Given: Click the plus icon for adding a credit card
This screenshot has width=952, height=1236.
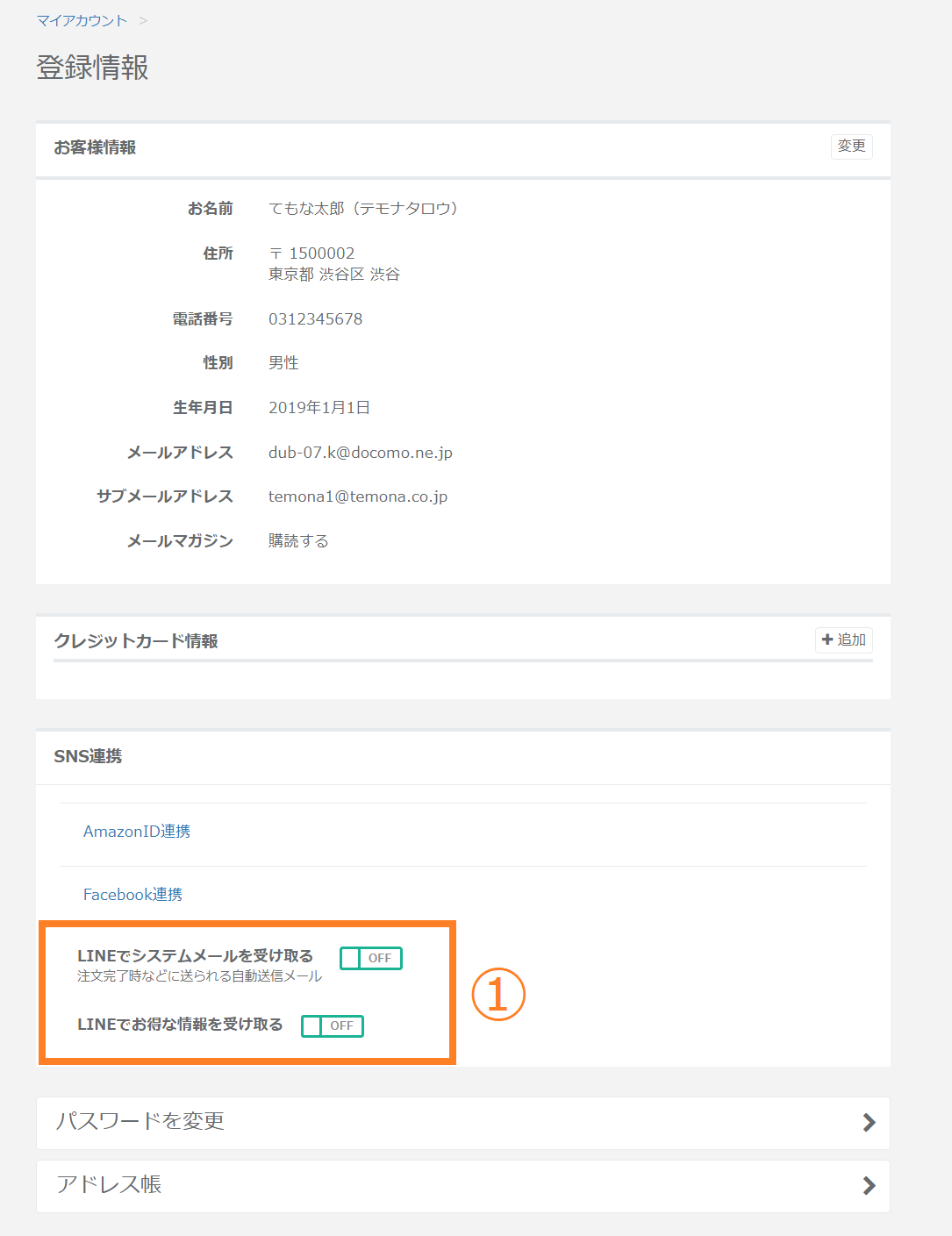Looking at the screenshot, I should coord(827,640).
